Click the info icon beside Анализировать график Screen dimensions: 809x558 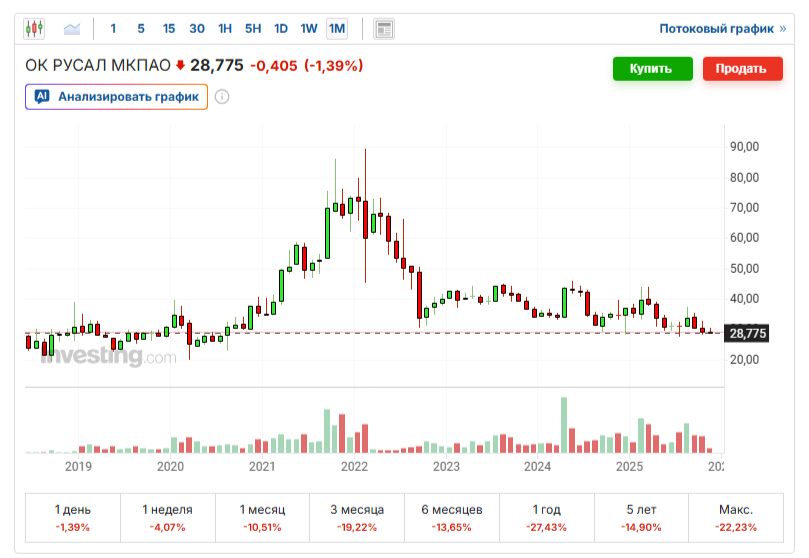(222, 97)
